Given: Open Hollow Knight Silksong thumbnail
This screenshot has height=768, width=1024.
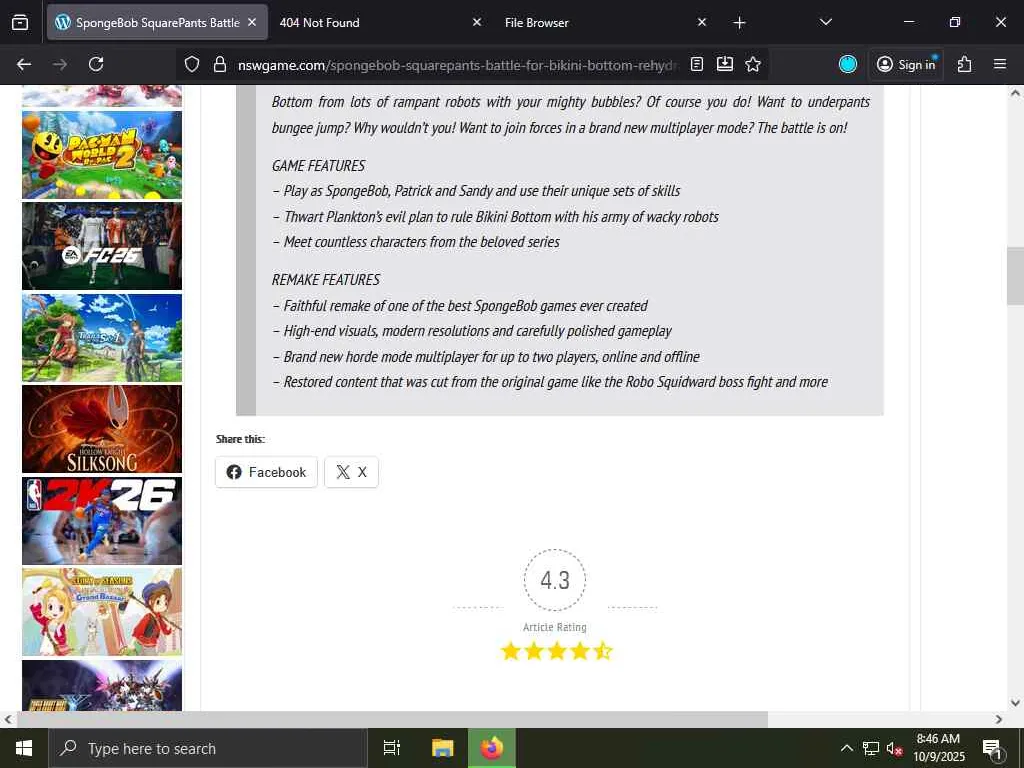Looking at the screenshot, I should tap(102, 429).
